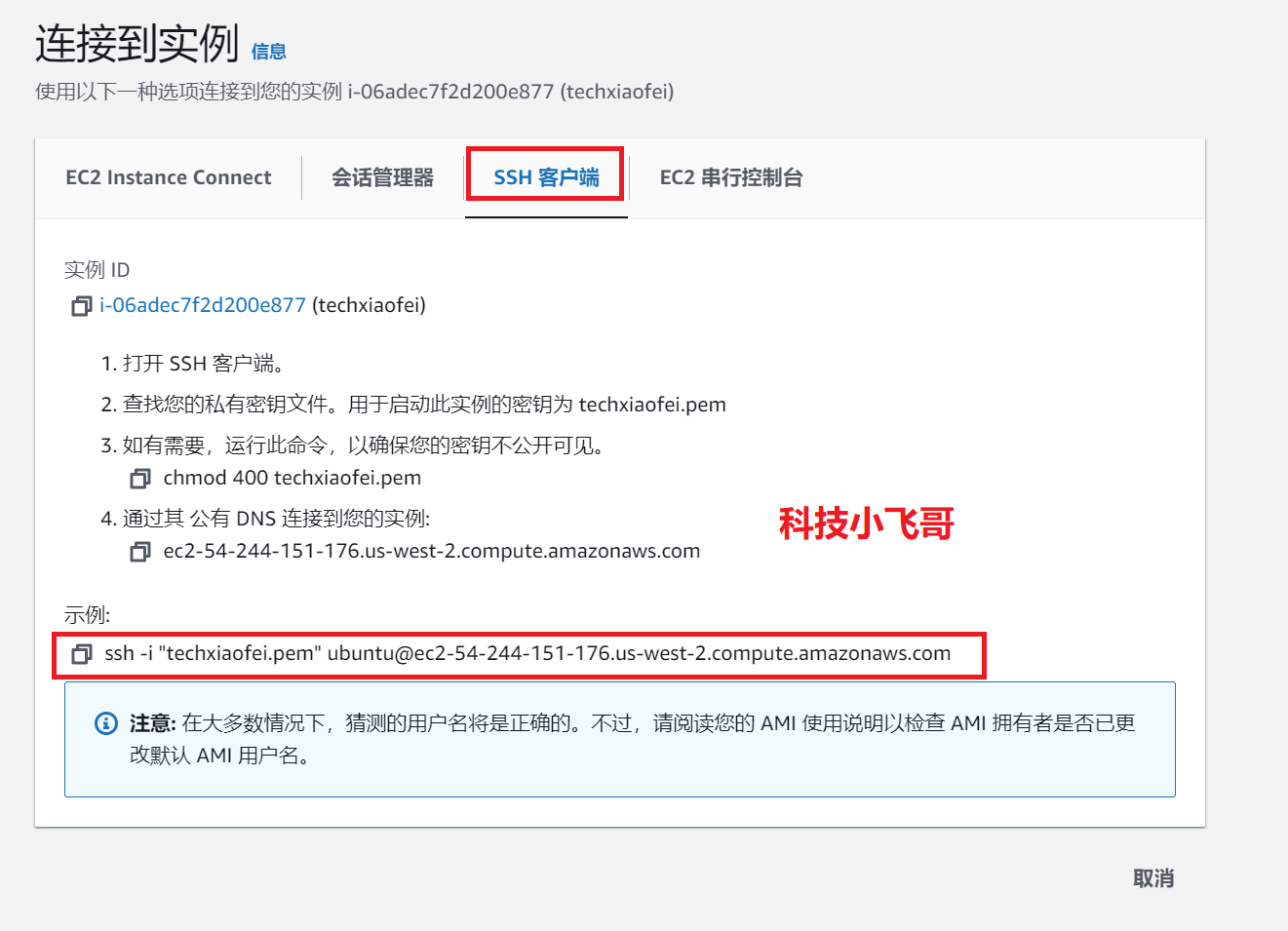The image size is (1288, 931).
Task: Open the 会话管理器 tab
Action: (382, 177)
